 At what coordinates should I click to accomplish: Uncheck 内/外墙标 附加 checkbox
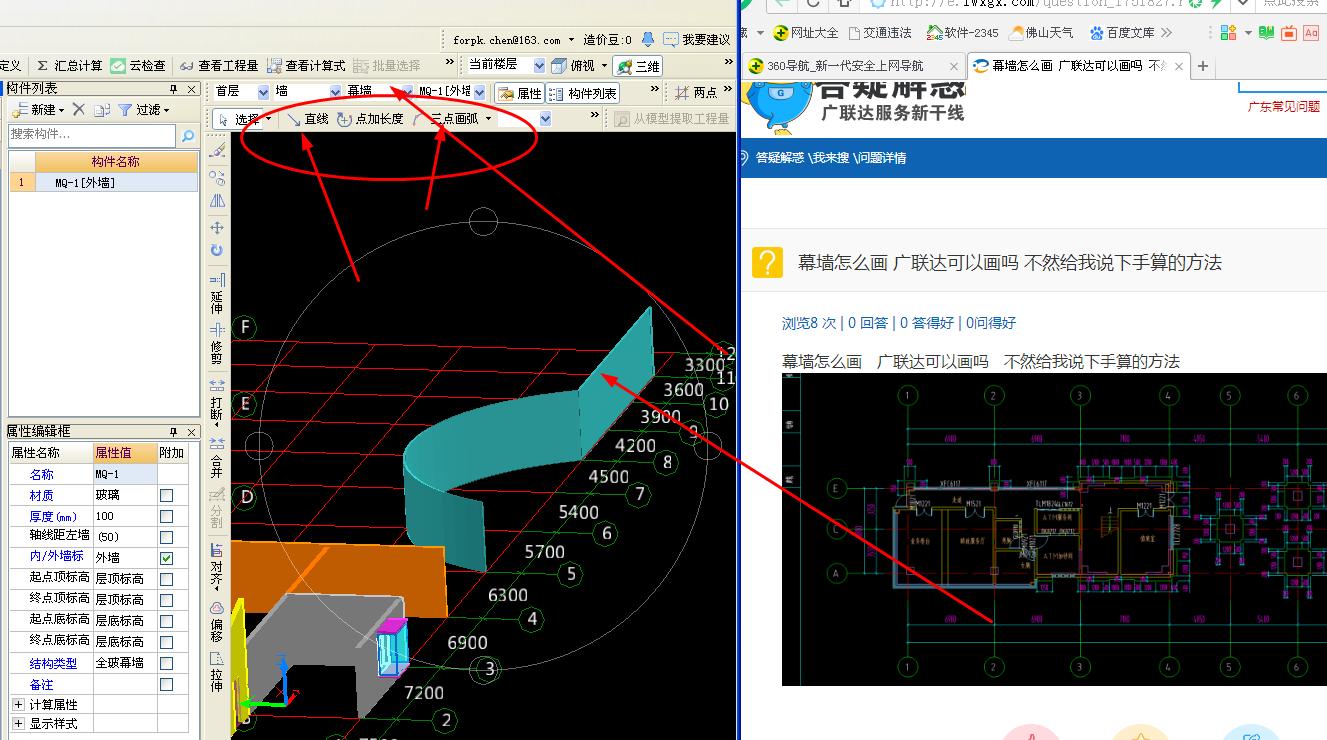167,558
